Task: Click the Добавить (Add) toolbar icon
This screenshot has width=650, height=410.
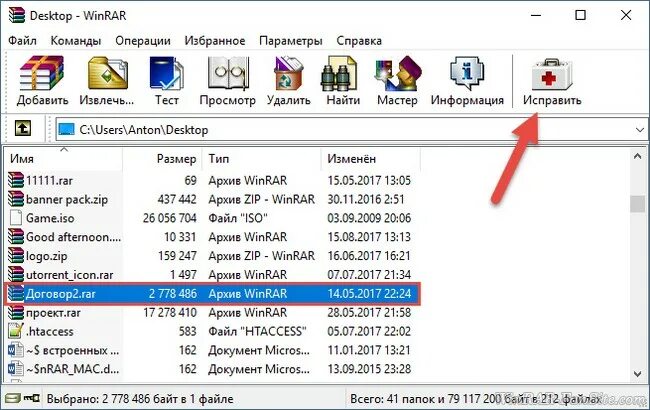Action: (42, 73)
